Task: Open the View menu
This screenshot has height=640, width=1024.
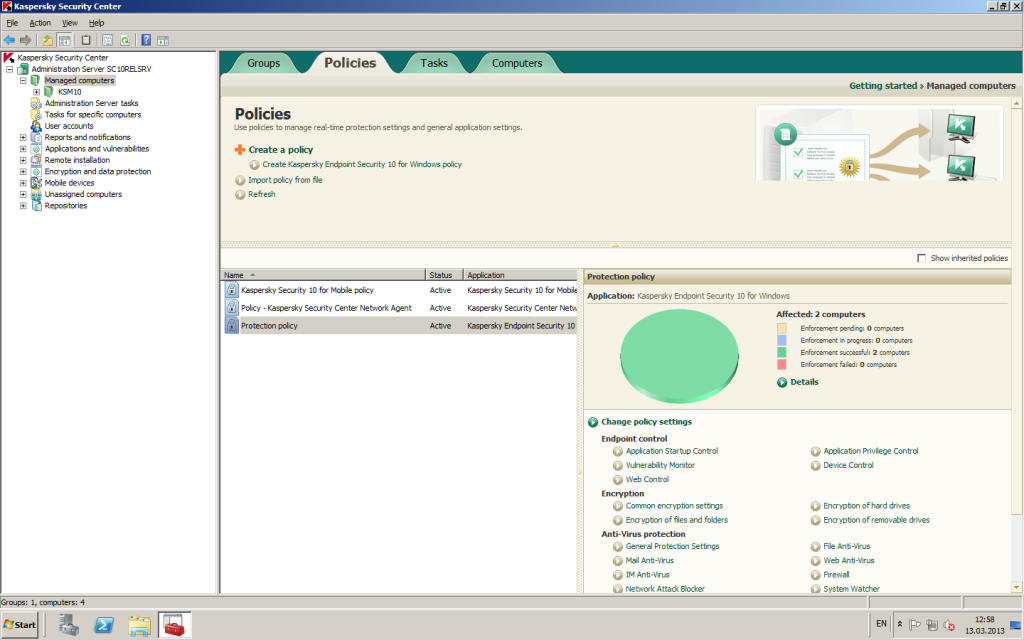Action: click(70, 23)
